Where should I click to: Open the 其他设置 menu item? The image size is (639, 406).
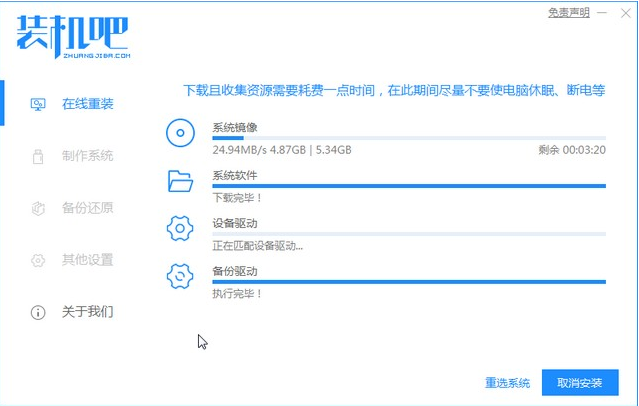(87, 260)
